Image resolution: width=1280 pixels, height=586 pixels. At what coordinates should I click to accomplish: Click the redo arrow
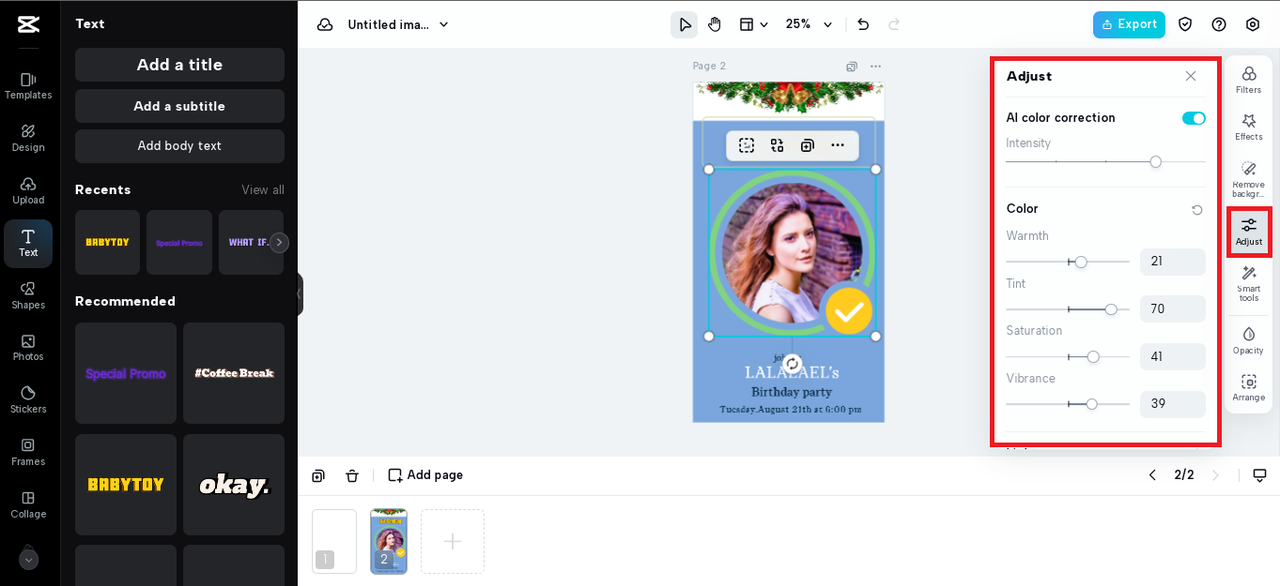(894, 24)
